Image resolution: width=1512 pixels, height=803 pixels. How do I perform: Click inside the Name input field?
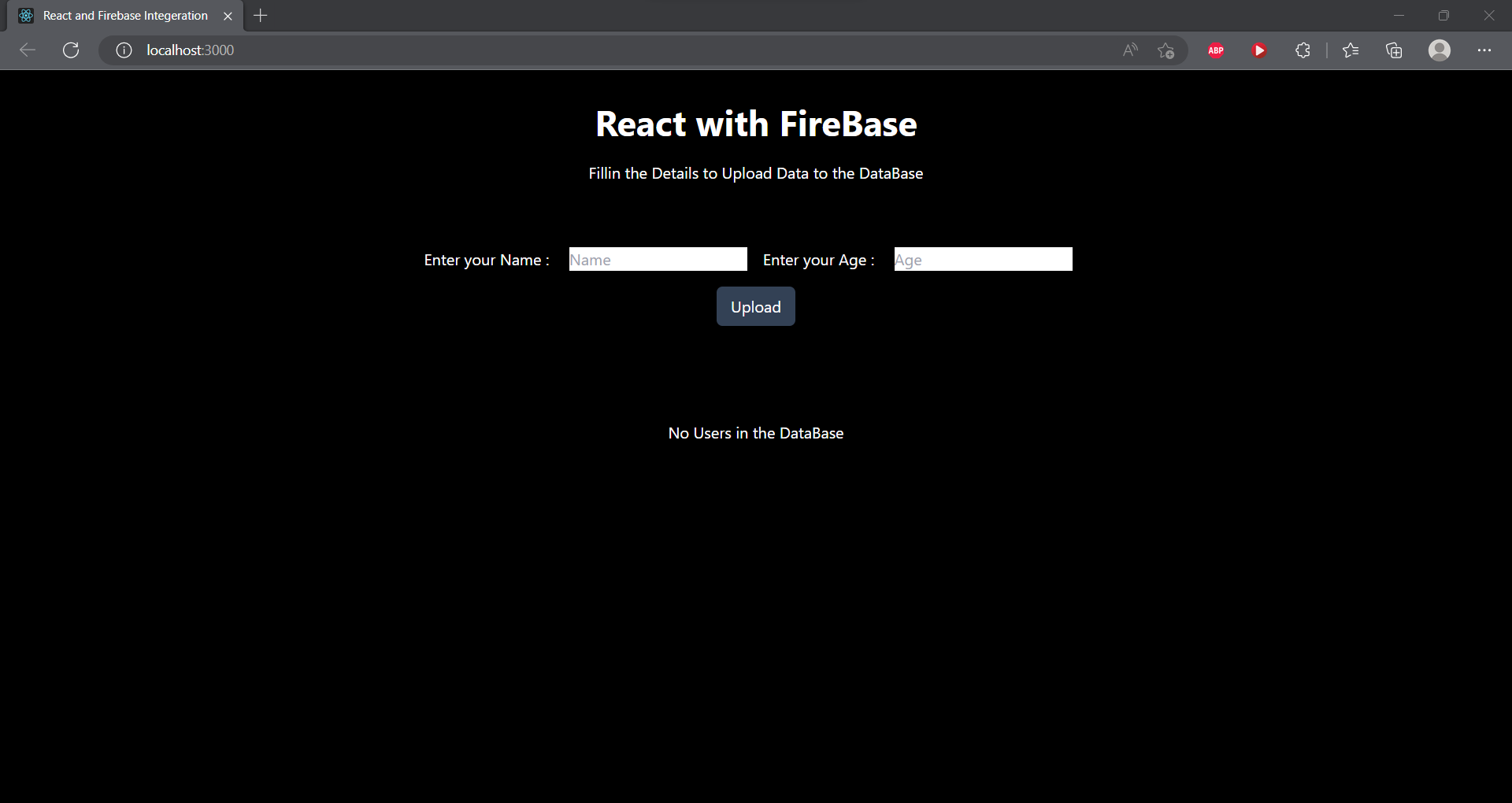click(658, 259)
